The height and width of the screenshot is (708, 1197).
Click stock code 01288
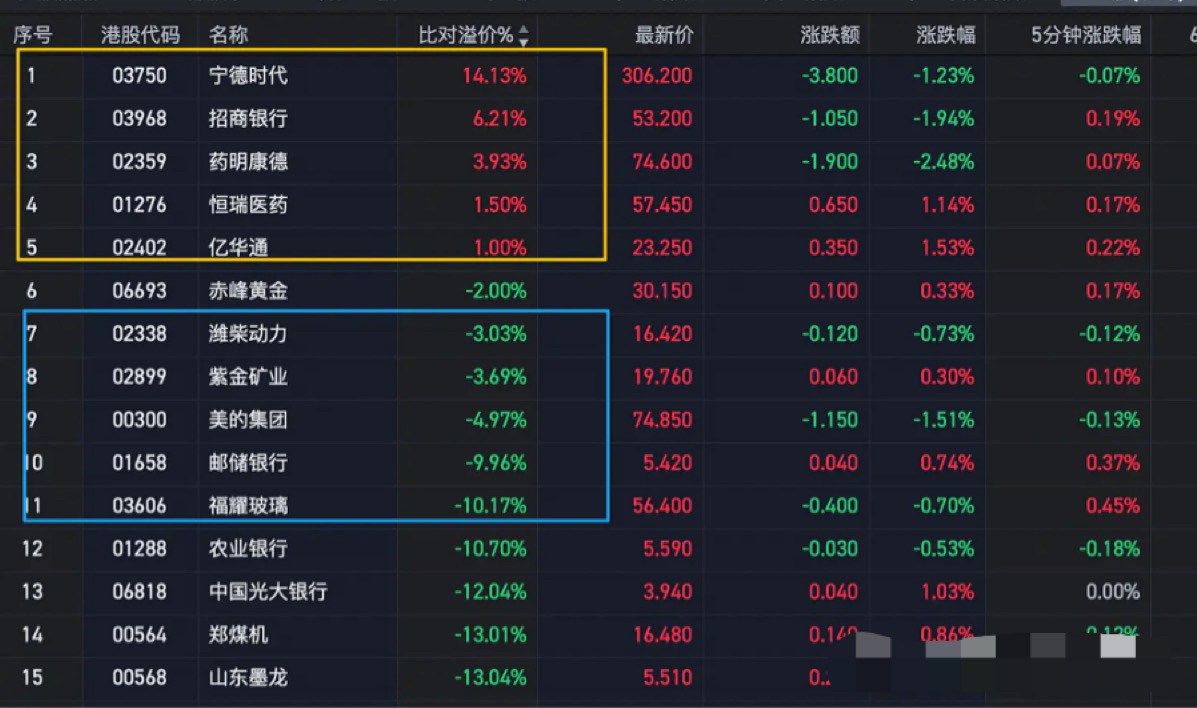tap(139, 548)
